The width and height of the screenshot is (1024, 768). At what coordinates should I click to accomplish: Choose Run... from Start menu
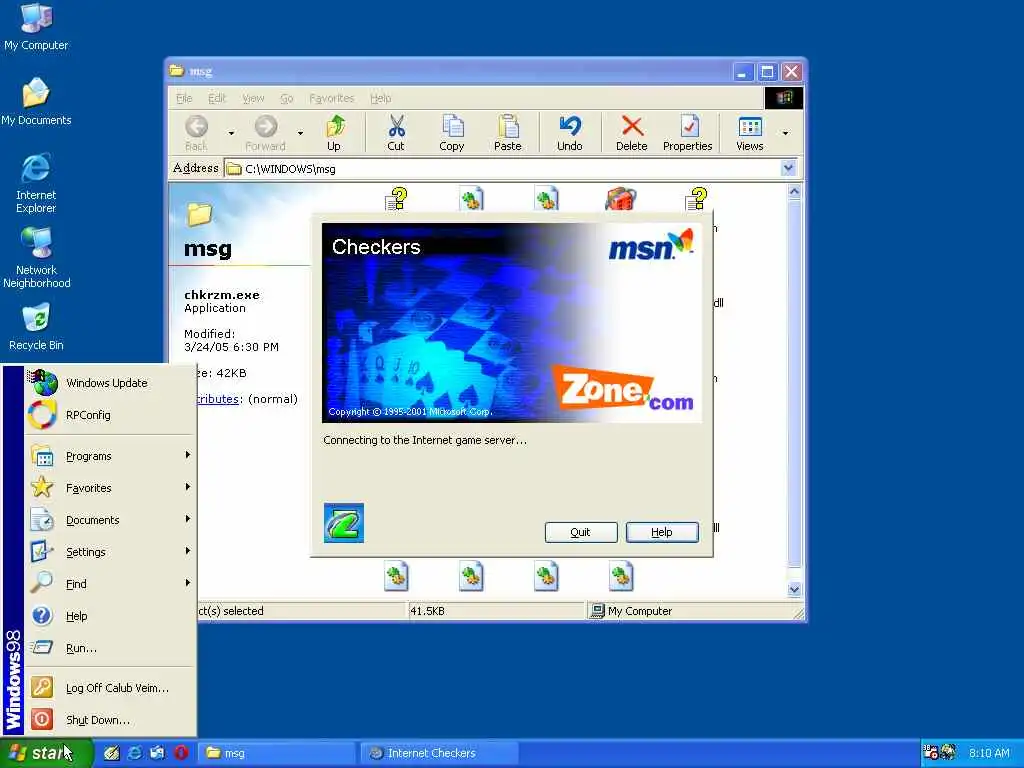point(111,648)
